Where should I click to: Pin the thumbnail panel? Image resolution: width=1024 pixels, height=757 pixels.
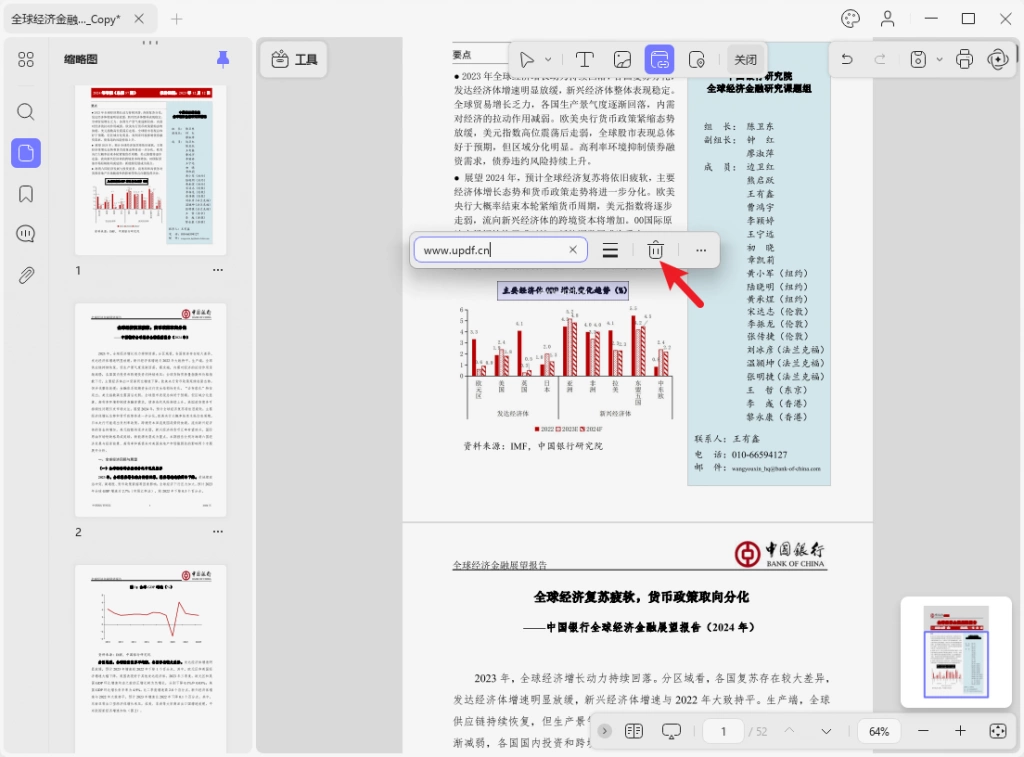pos(223,59)
